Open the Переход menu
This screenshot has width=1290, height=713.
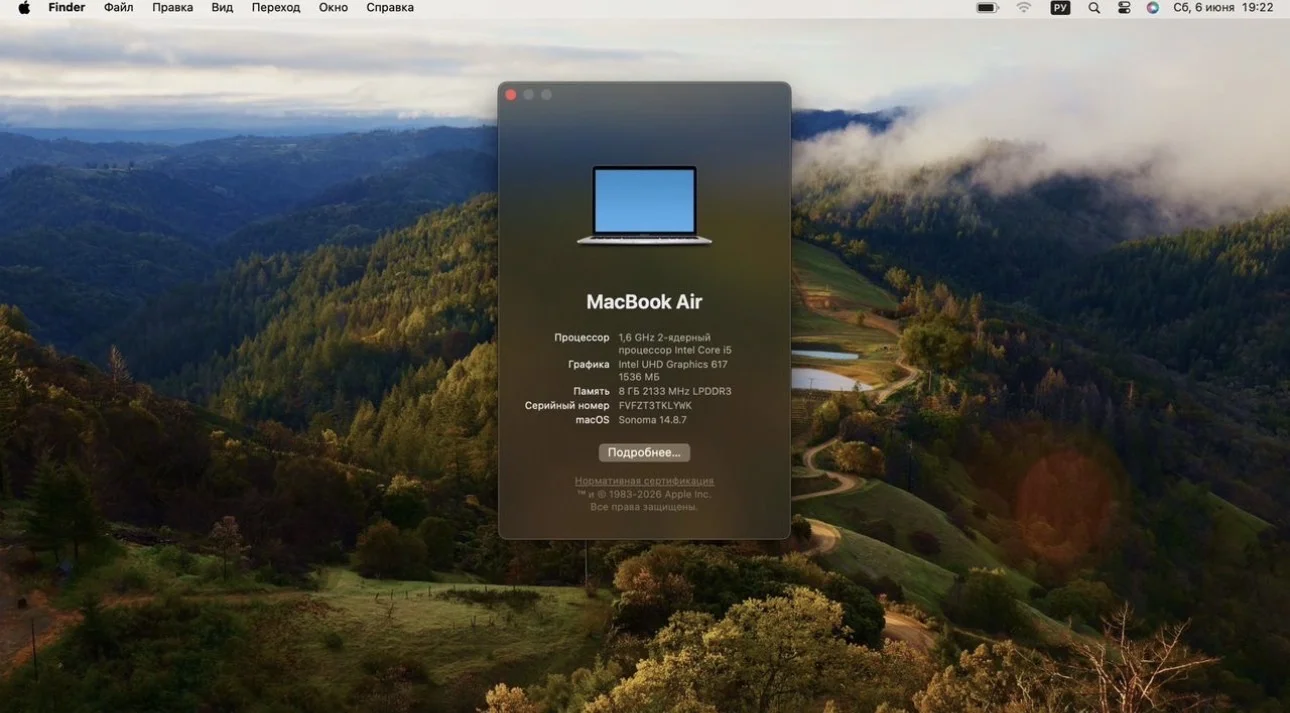pos(276,7)
